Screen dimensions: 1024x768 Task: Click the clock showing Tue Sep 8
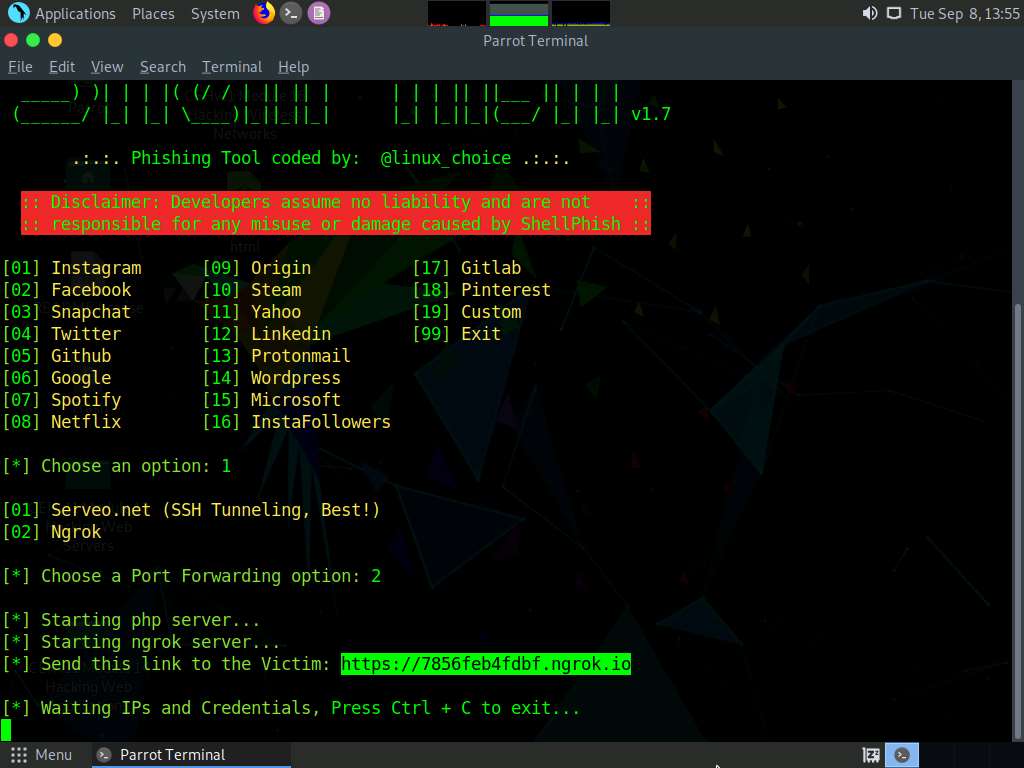coord(965,14)
